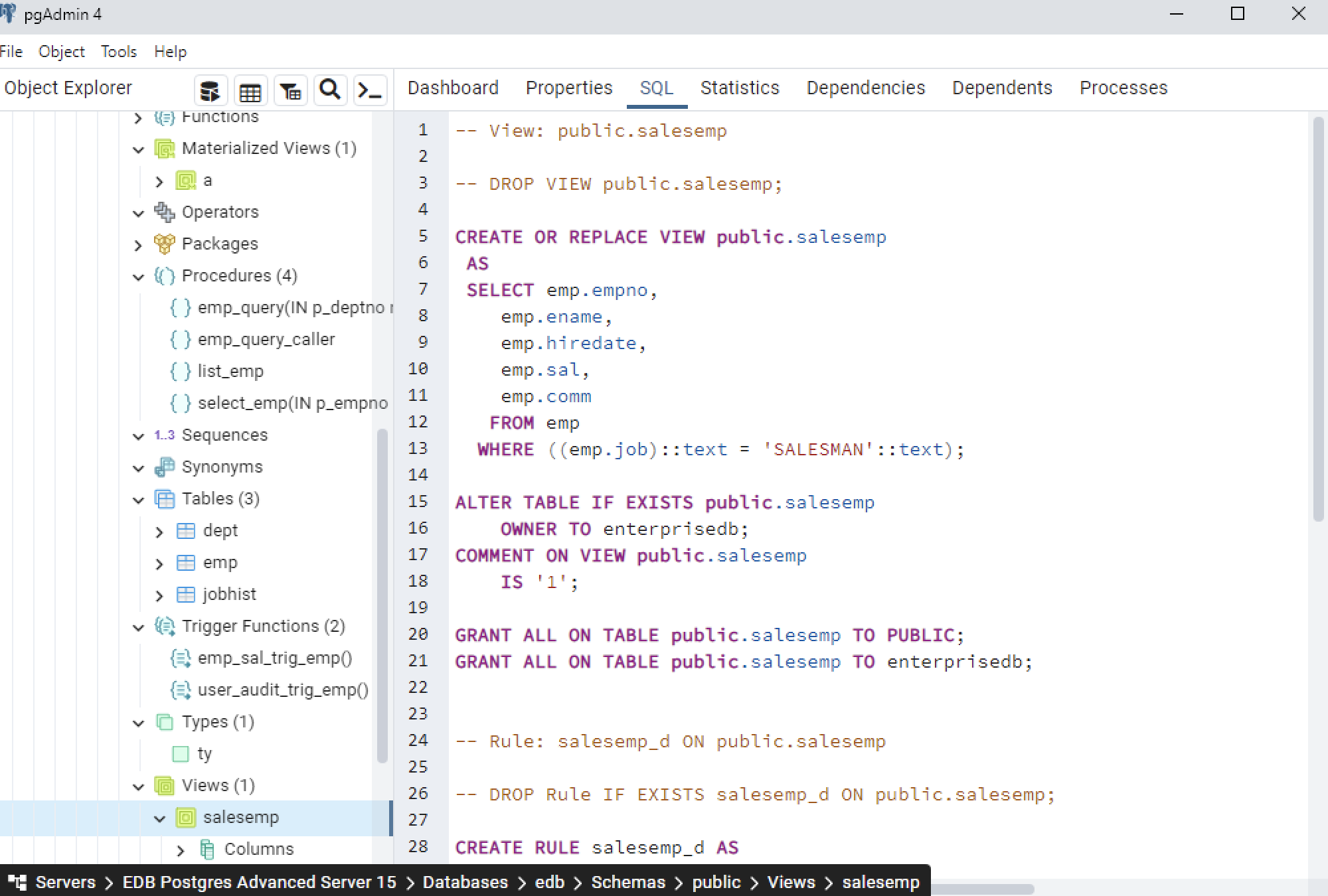
Task: Click the server connection icon next to Object Explorer
Action: [x=211, y=91]
